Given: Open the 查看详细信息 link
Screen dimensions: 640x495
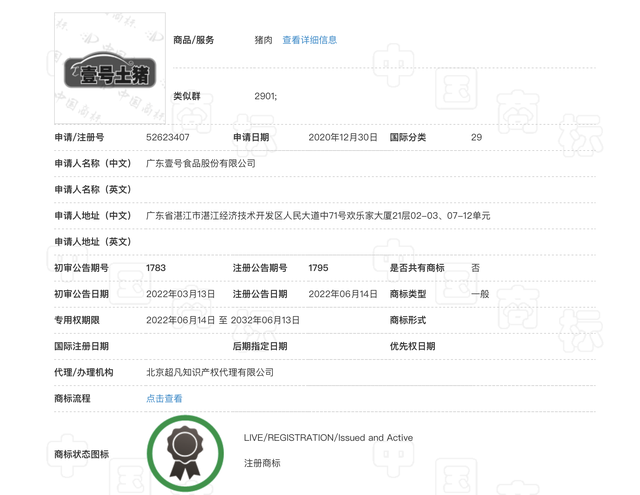Looking at the screenshot, I should click(x=310, y=40).
